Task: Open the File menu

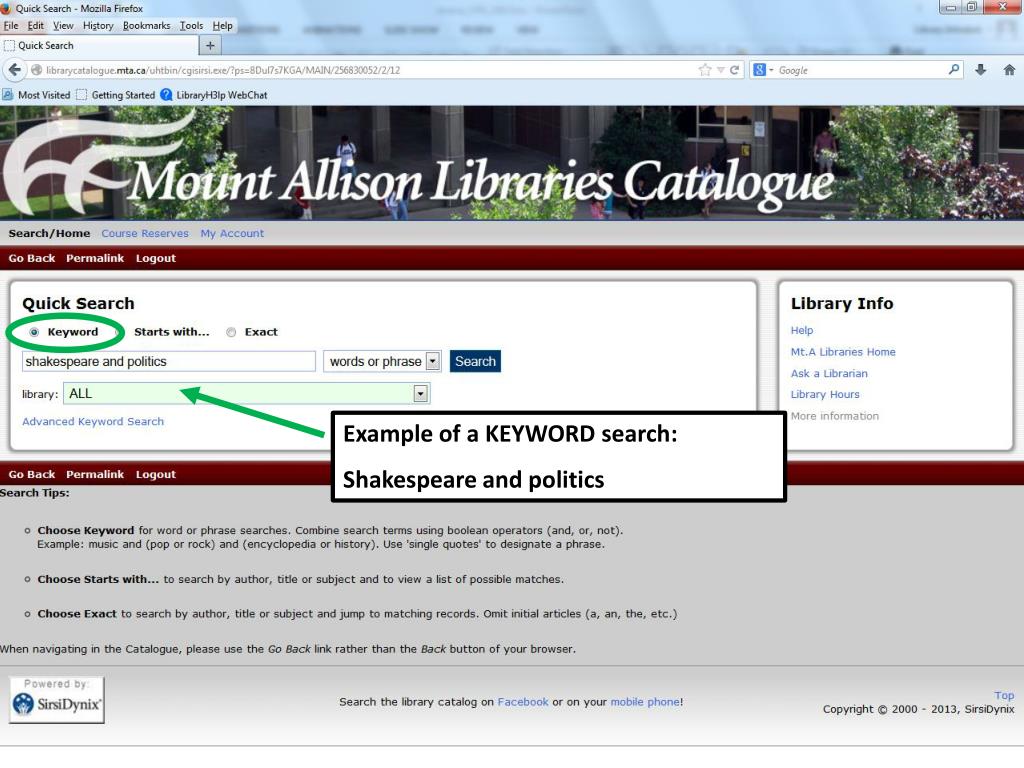Action: point(11,25)
